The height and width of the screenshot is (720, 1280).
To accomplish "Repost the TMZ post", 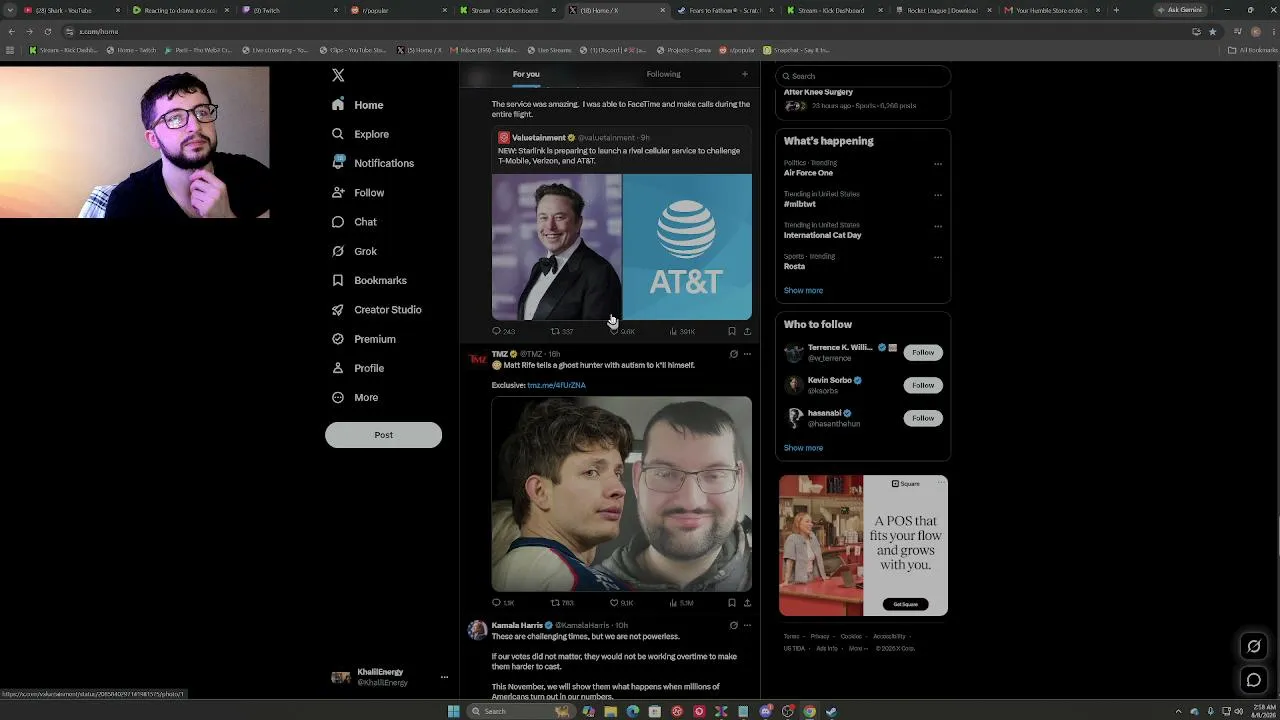I will (561, 603).
